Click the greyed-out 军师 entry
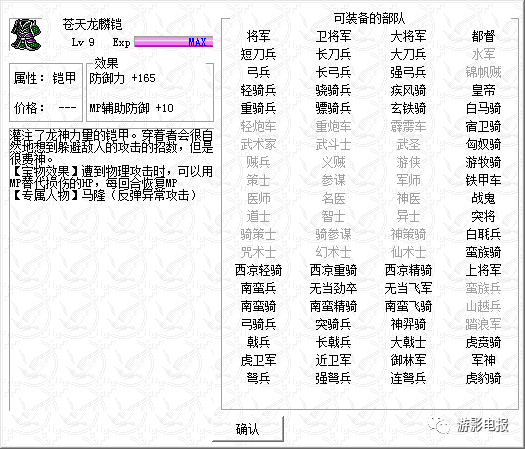 408,180
